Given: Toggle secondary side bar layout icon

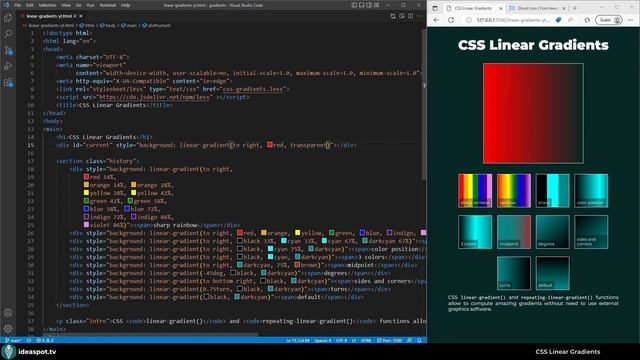Looking at the screenshot, I should coord(369,5).
